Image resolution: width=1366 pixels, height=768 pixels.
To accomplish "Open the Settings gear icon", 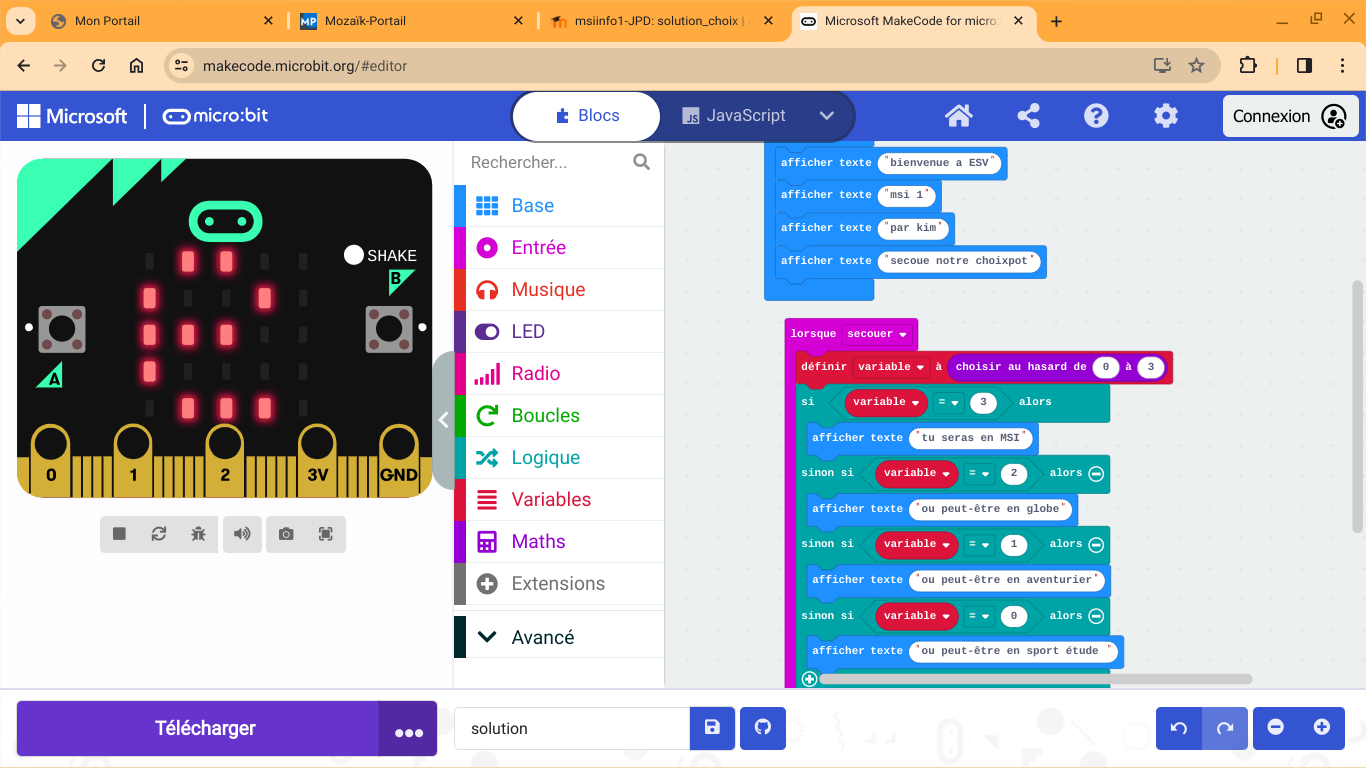I will (1166, 116).
